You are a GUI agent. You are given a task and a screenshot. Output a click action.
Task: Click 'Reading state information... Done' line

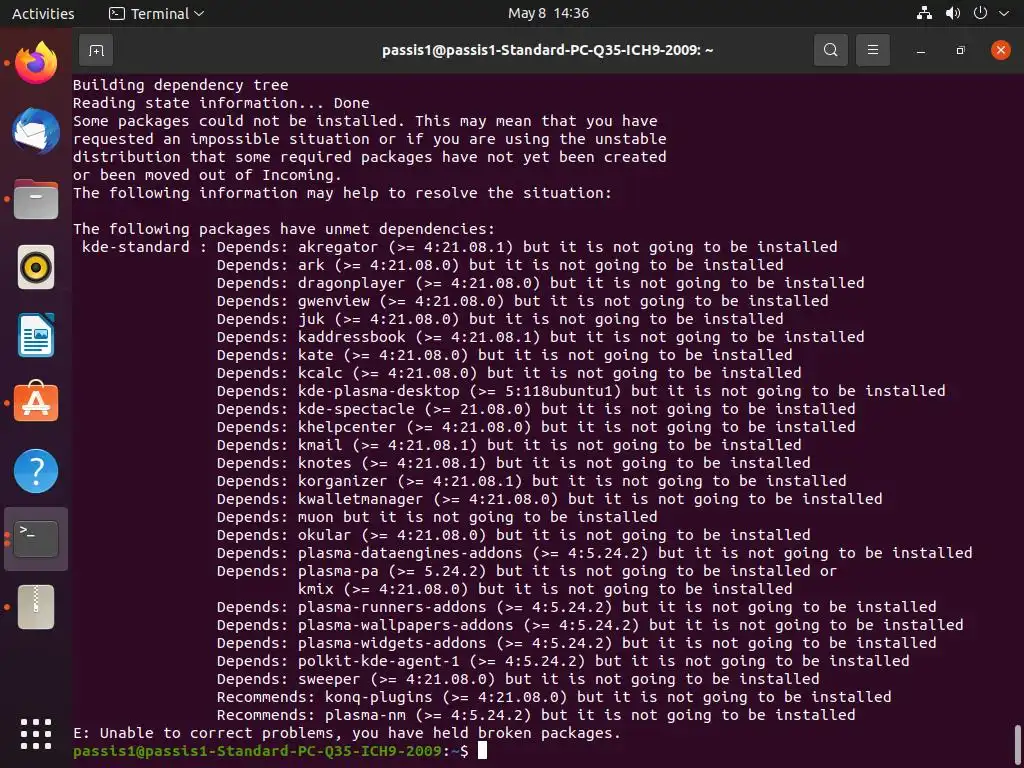221,103
